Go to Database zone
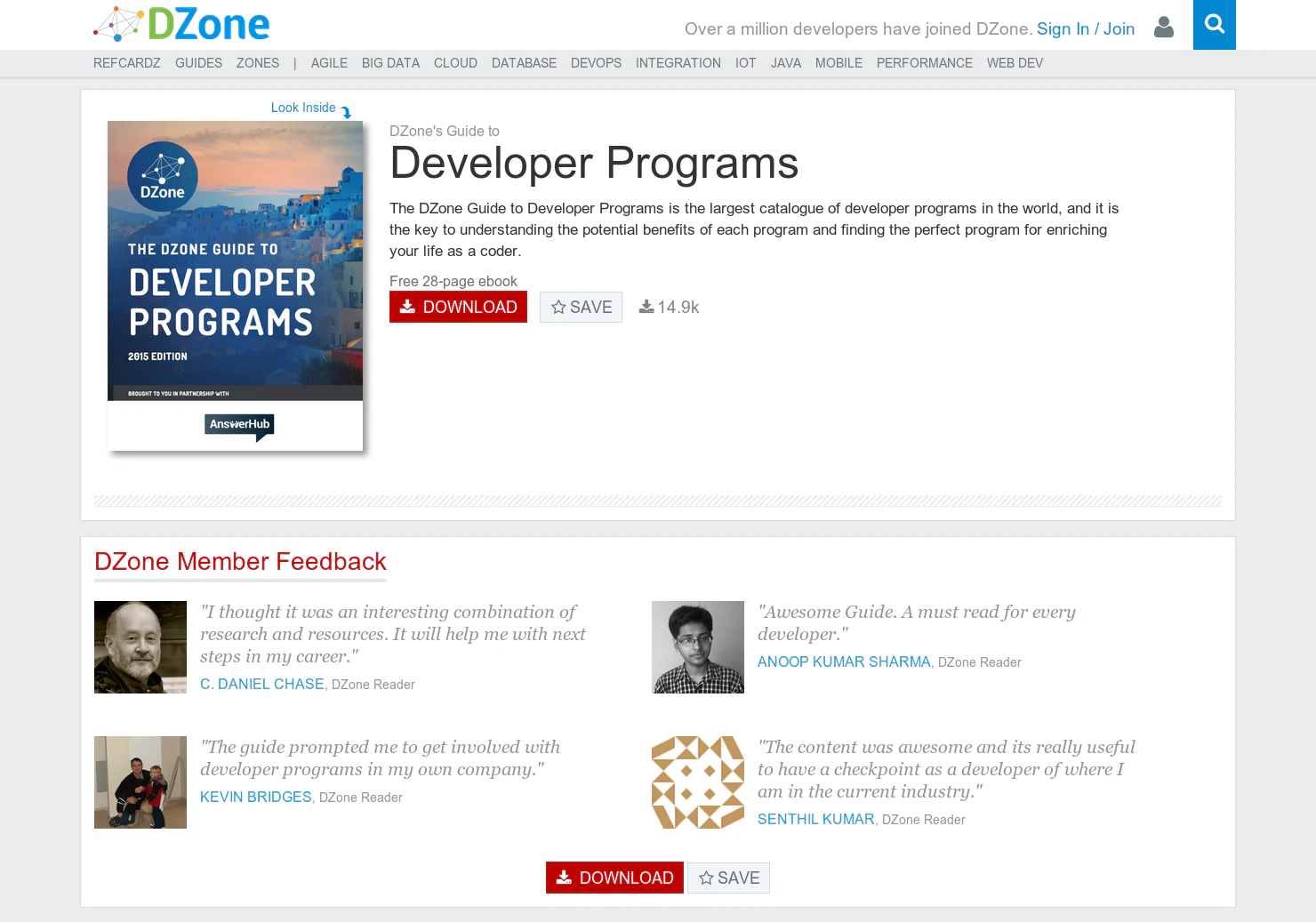The height and width of the screenshot is (922, 1316). click(524, 63)
